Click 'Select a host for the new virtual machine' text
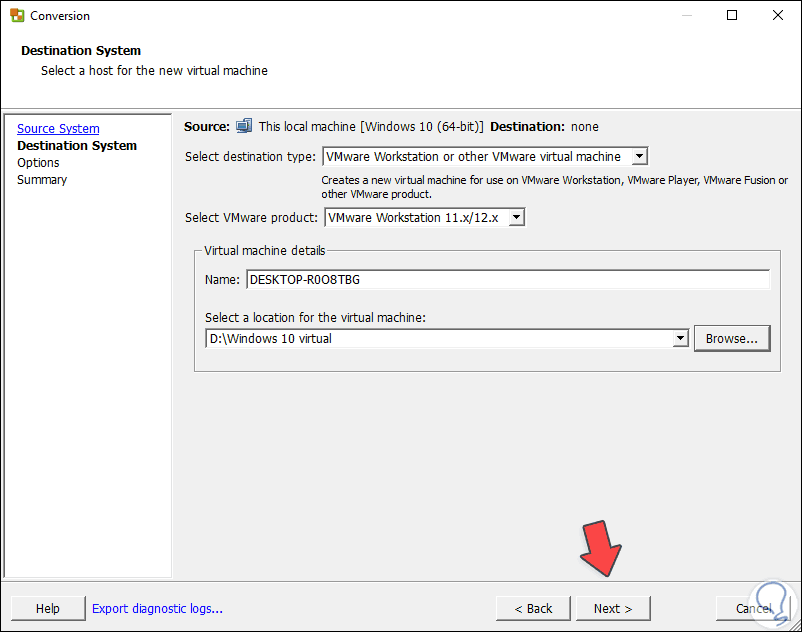Image resolution: width=802 pixels, height=632 pixels. 154,71
